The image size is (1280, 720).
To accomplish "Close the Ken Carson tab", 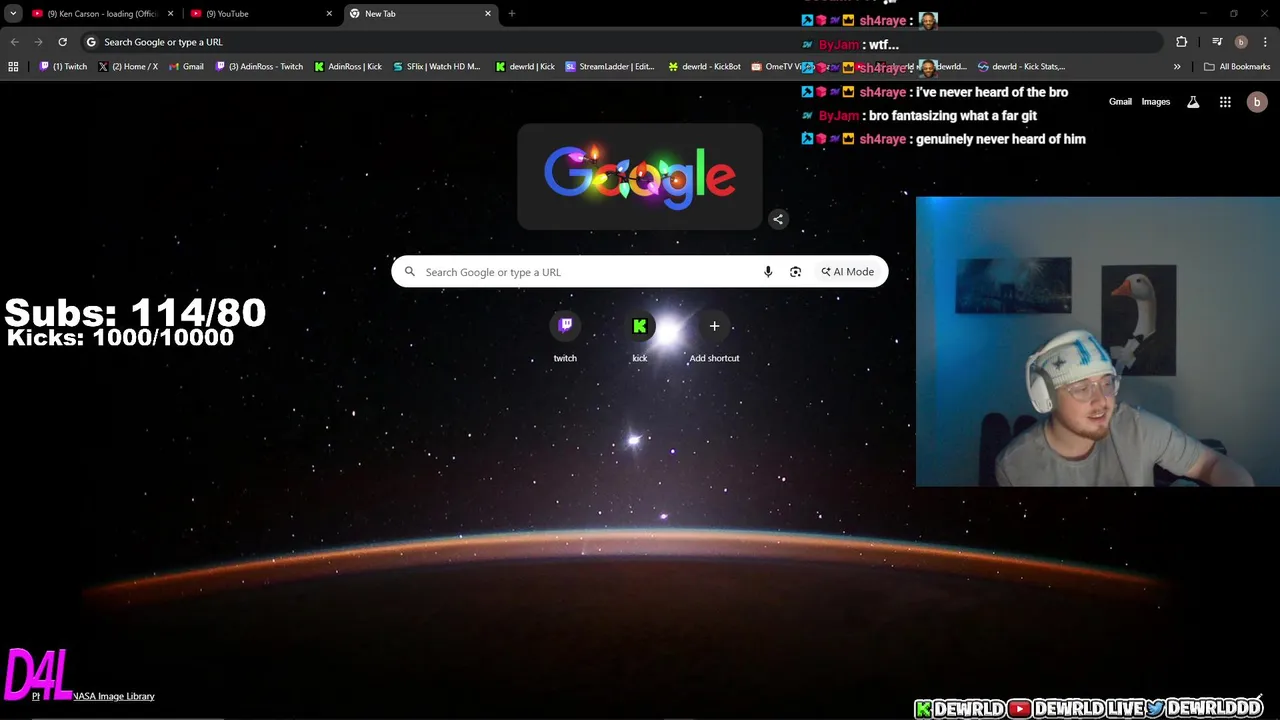I will pos(170,14).
